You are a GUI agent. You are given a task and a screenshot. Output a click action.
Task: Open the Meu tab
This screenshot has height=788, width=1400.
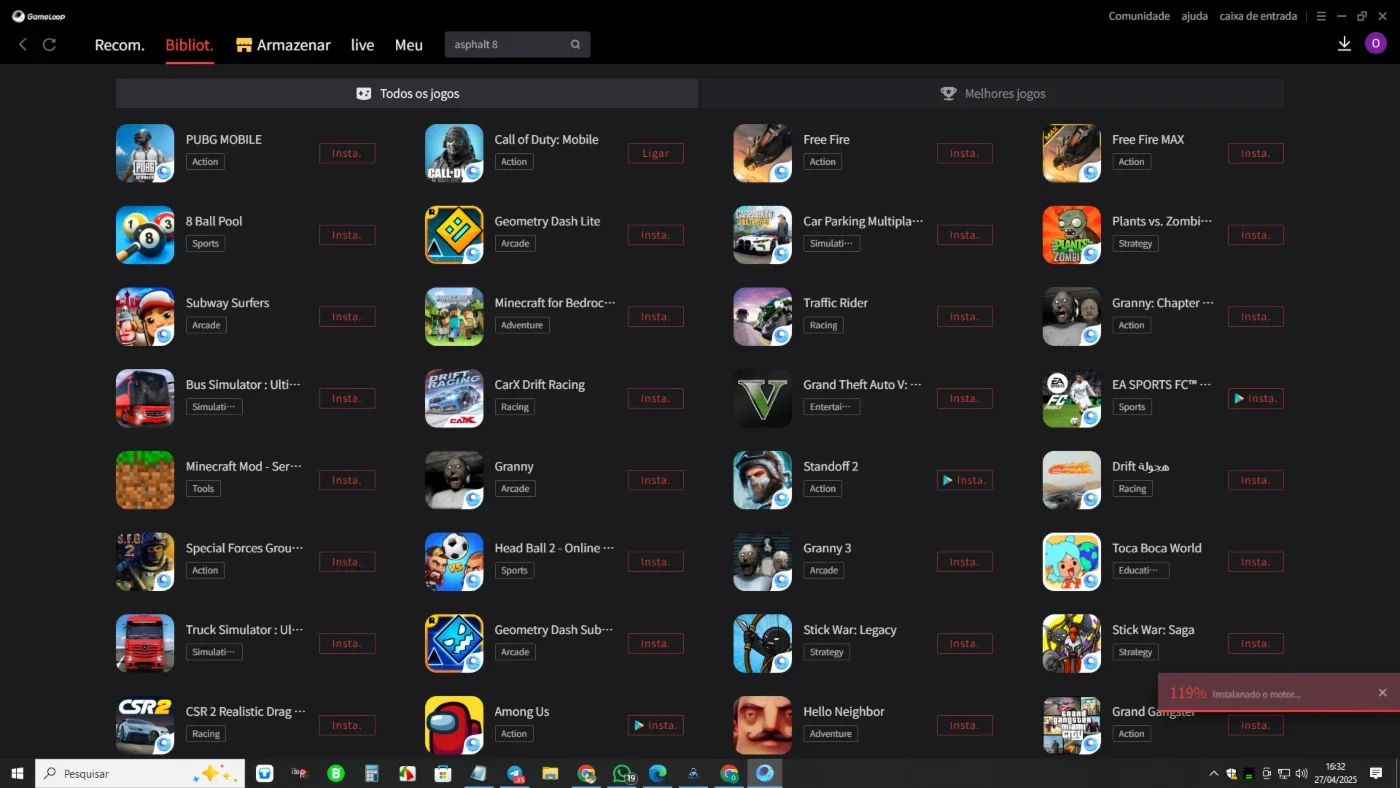pos(408,45)
